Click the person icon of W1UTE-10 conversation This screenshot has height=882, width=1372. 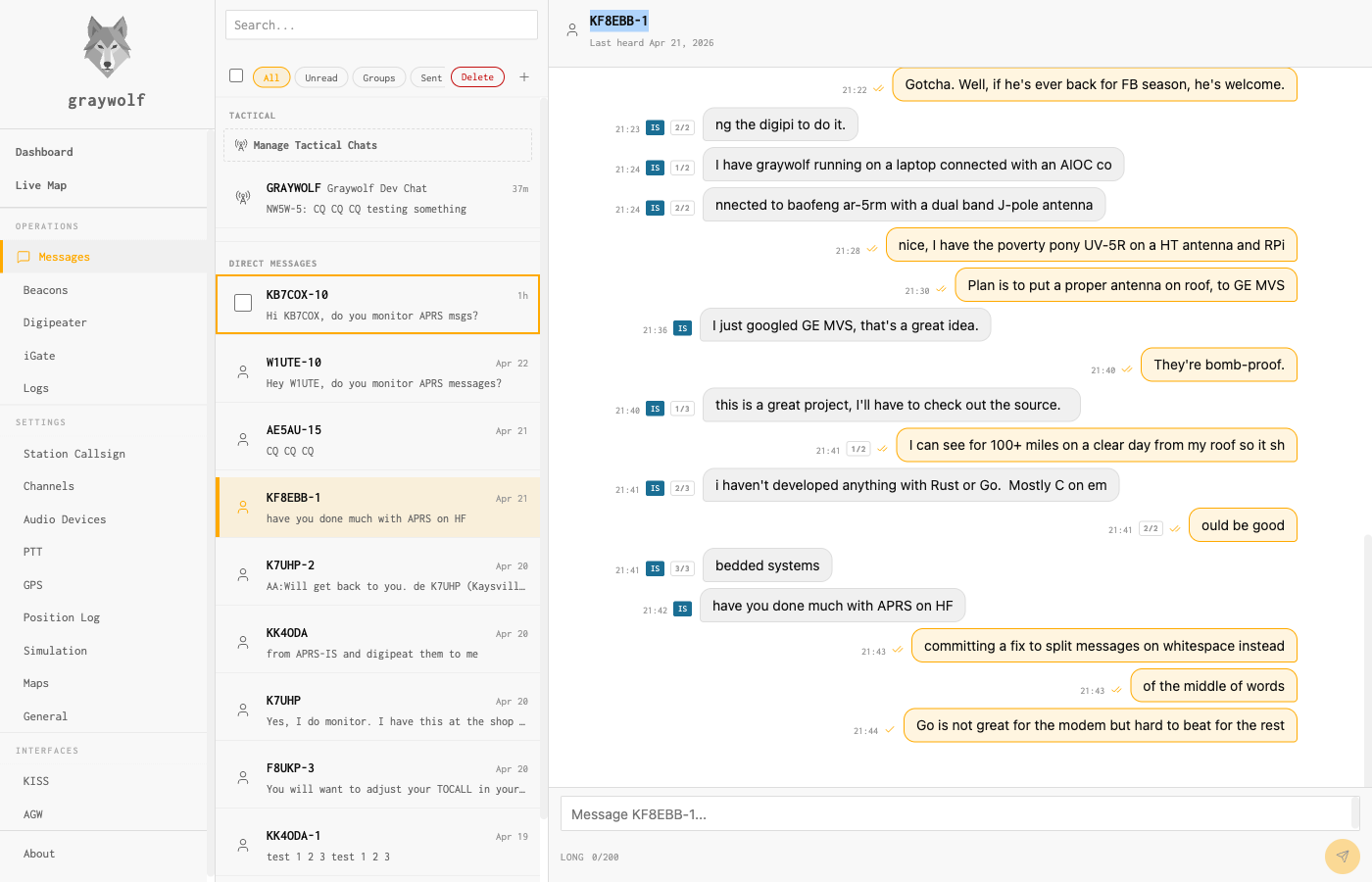coord(243,372)
